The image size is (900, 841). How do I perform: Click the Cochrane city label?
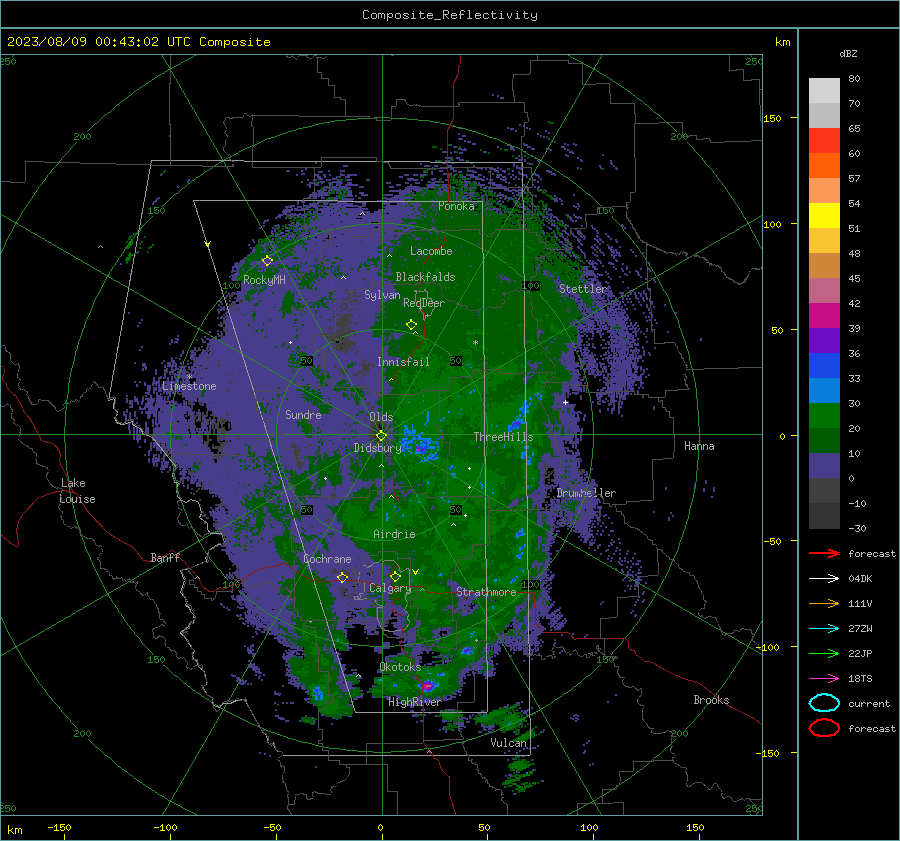[327, 559]
